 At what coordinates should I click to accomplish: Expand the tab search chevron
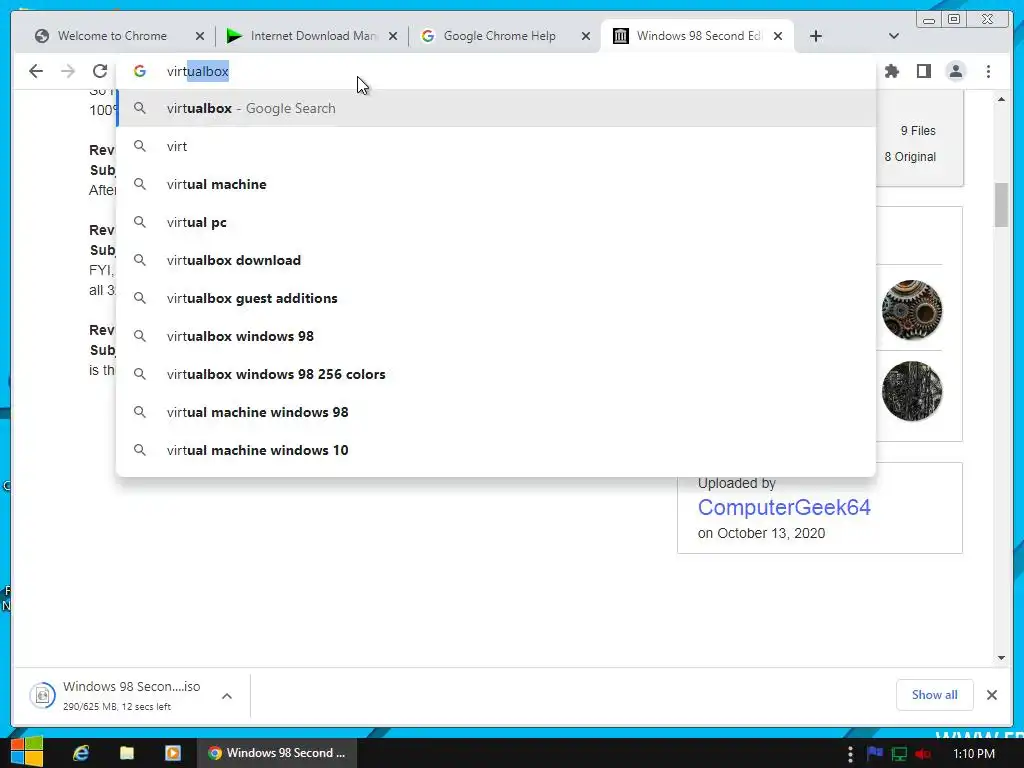pos(894,36)
